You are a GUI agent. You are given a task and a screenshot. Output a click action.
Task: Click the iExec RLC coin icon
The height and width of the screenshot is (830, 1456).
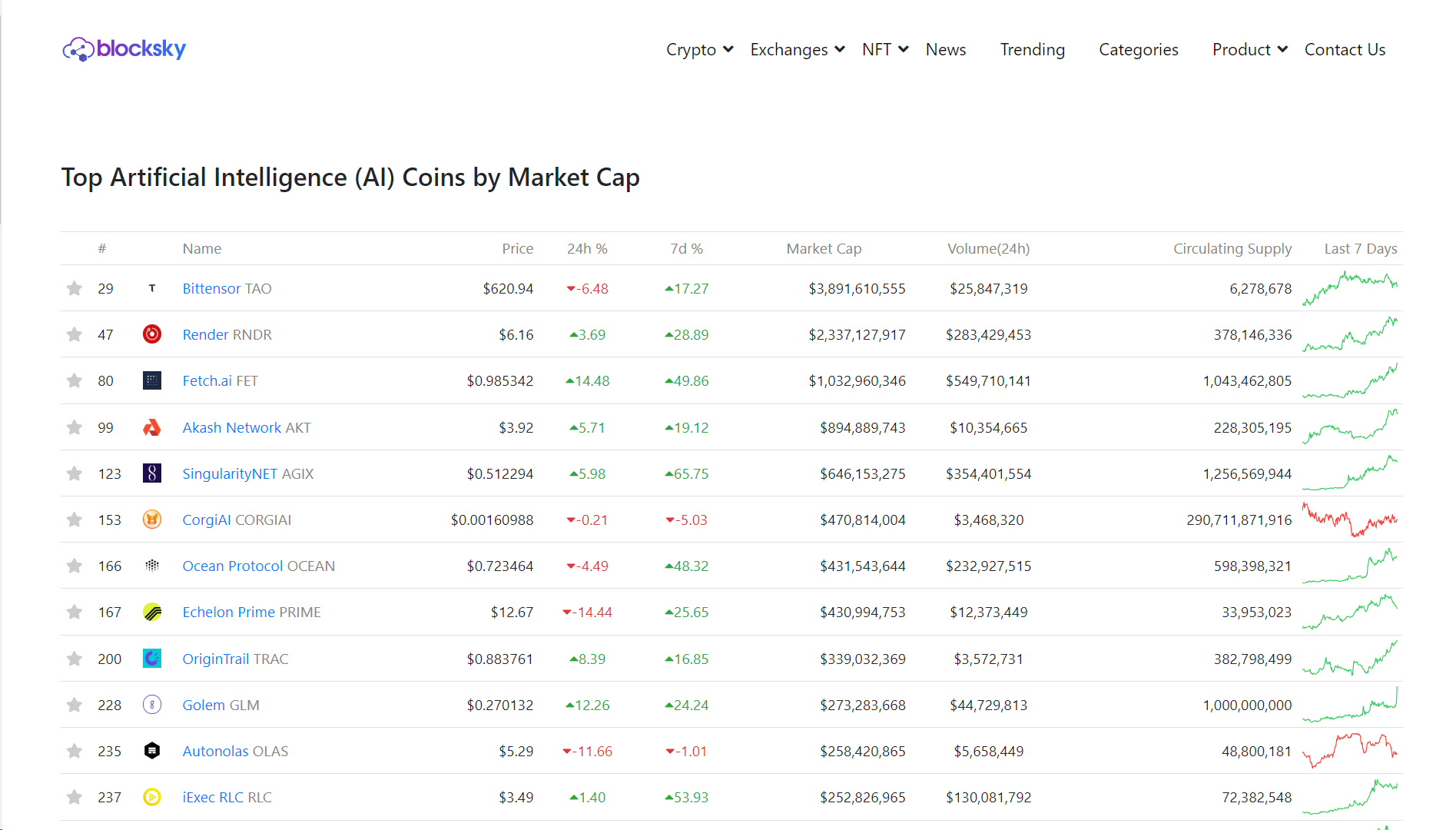(152, 797)
